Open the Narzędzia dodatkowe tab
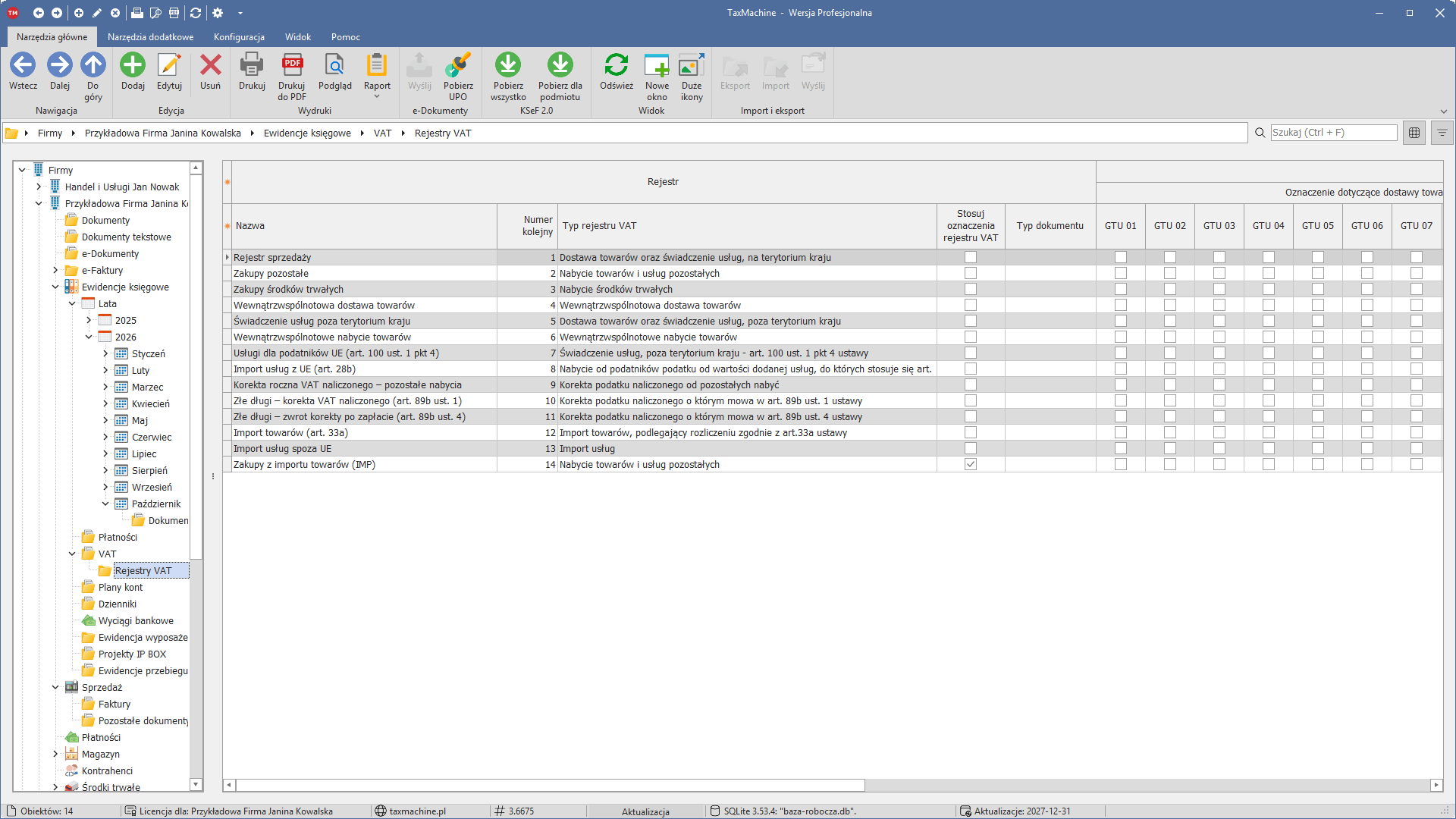 click(x=150, y=37)
